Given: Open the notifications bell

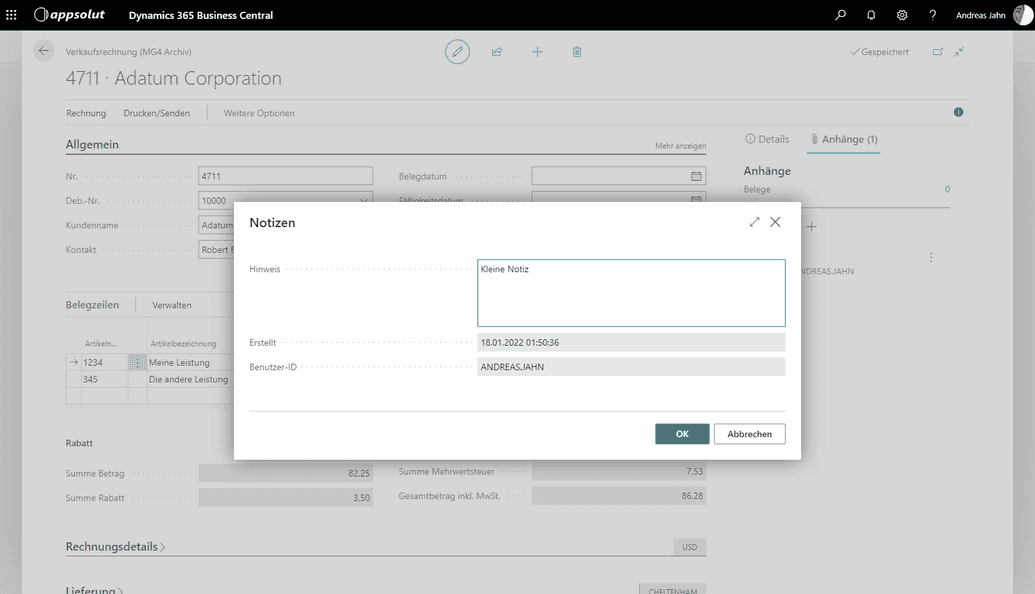Looking at the screenshot, I should point(871,15).
